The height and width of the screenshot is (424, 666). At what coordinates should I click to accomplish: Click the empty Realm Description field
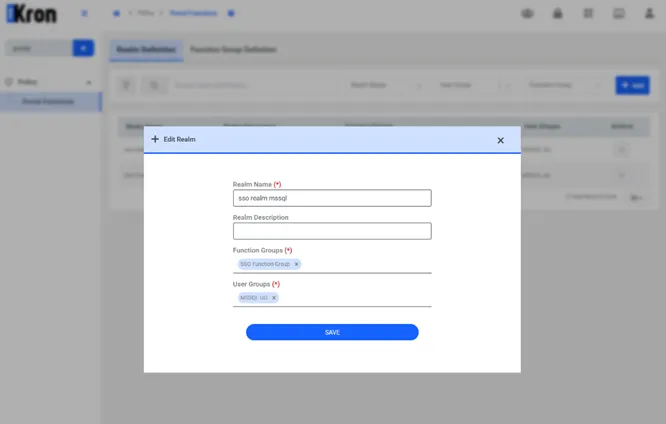click(x=332, y=231)
